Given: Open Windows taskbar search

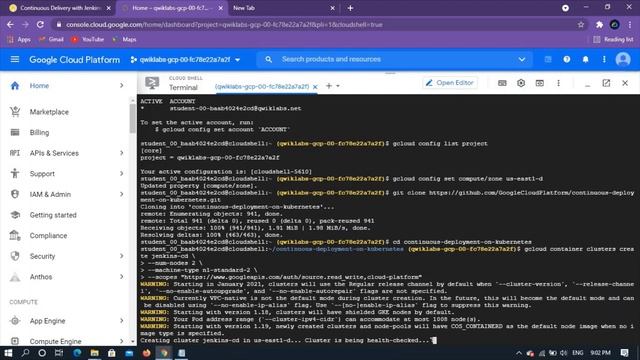Looking at the screenshot, I should [x=25, y=353].
